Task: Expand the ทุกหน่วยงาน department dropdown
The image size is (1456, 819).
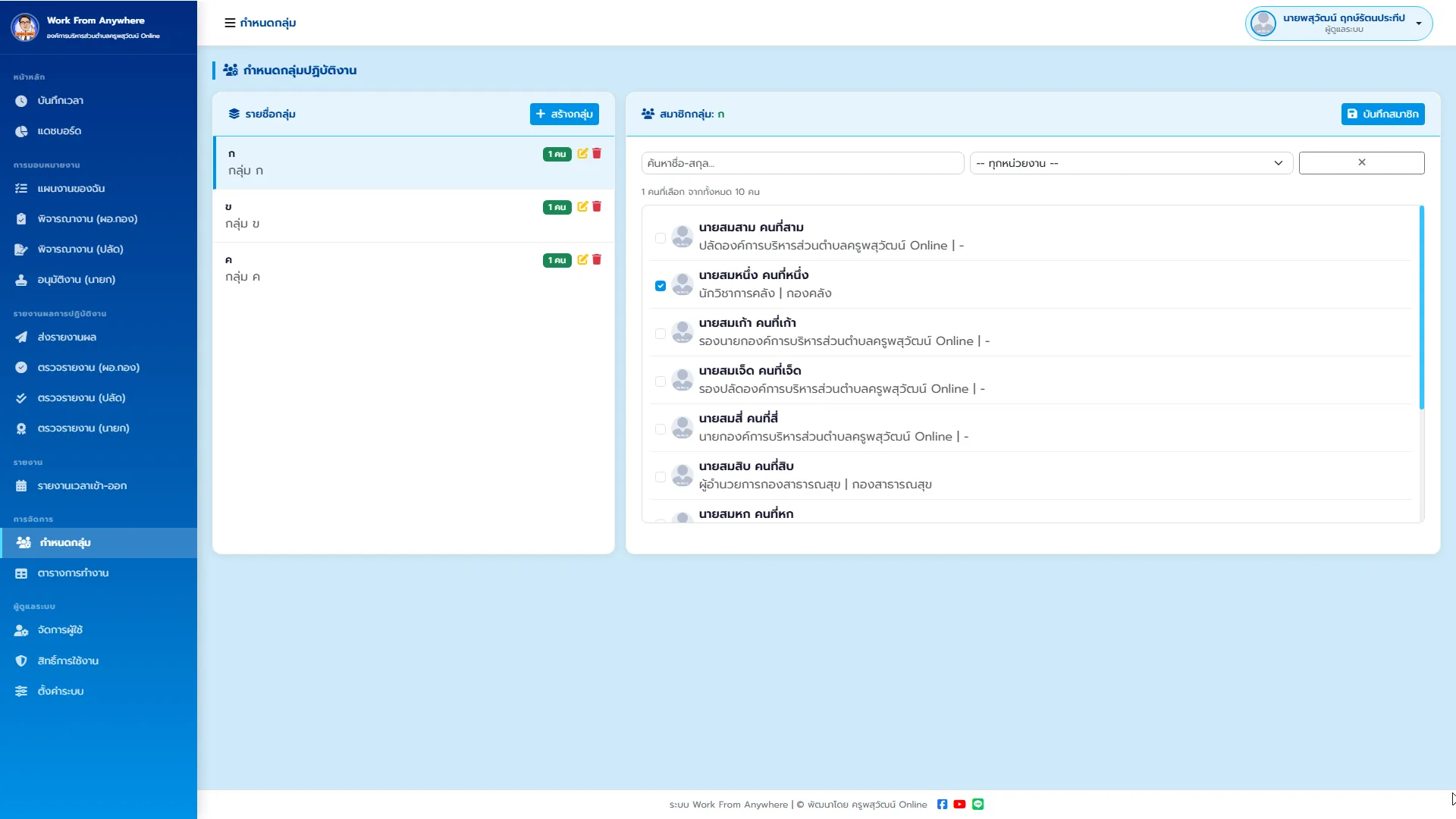Action: (1131, 163)
